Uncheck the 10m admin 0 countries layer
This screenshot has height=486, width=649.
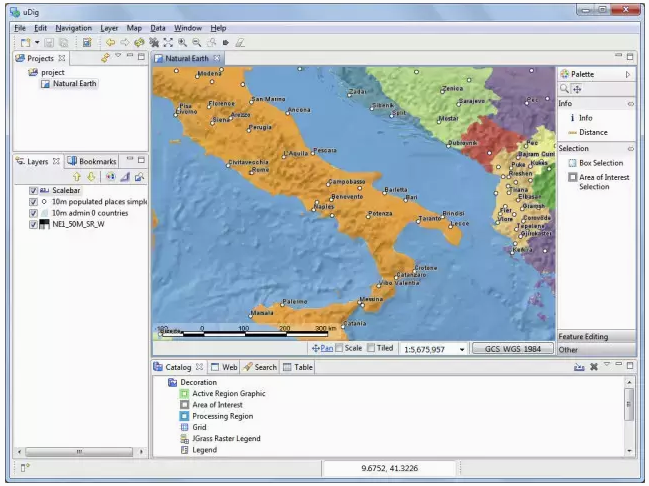coord(34,213)
